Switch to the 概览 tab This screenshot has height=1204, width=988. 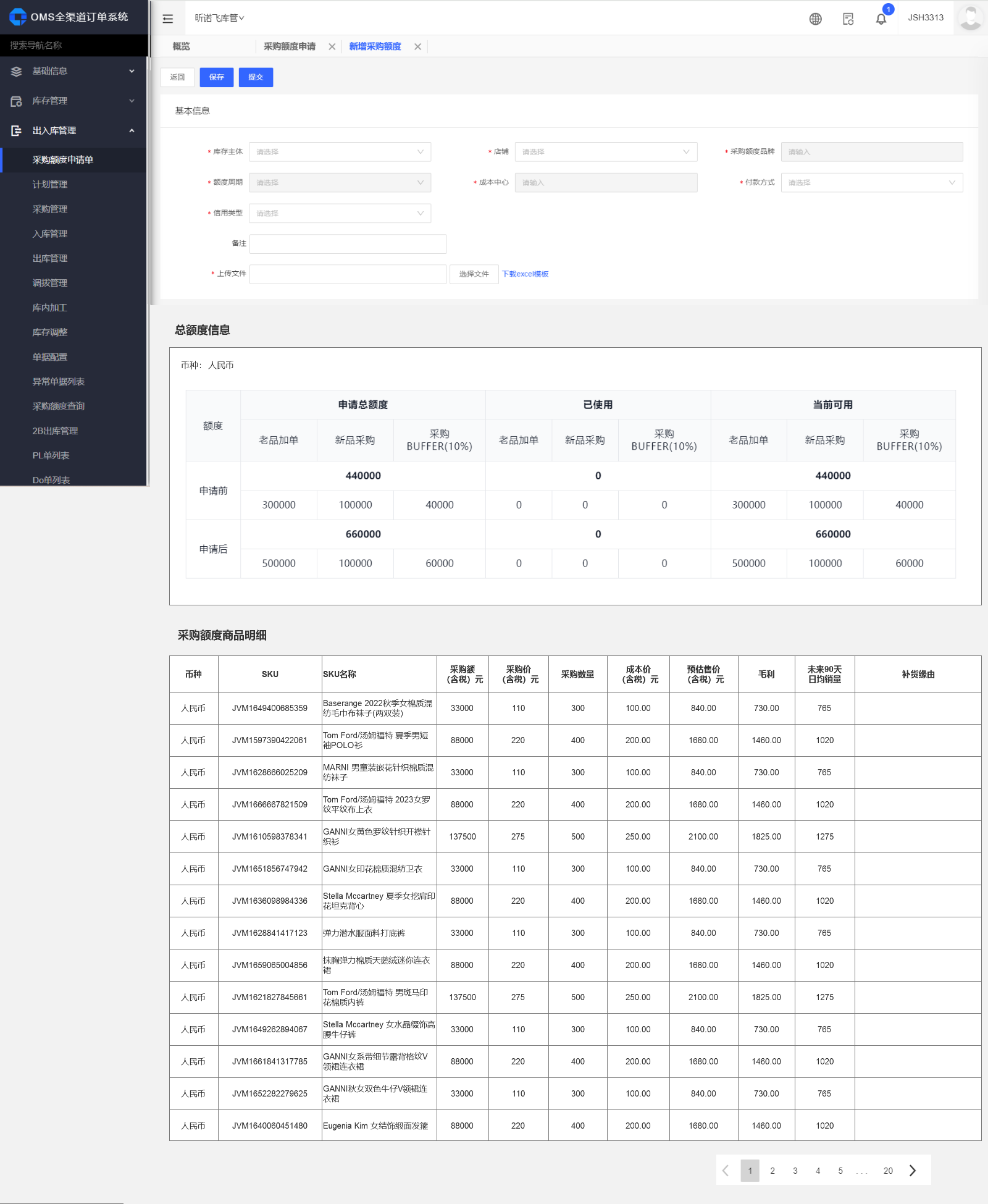(182, 47)
